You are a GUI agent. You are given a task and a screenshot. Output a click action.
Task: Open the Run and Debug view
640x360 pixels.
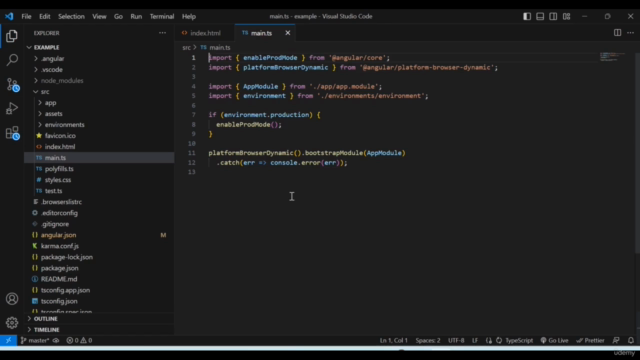12,109
